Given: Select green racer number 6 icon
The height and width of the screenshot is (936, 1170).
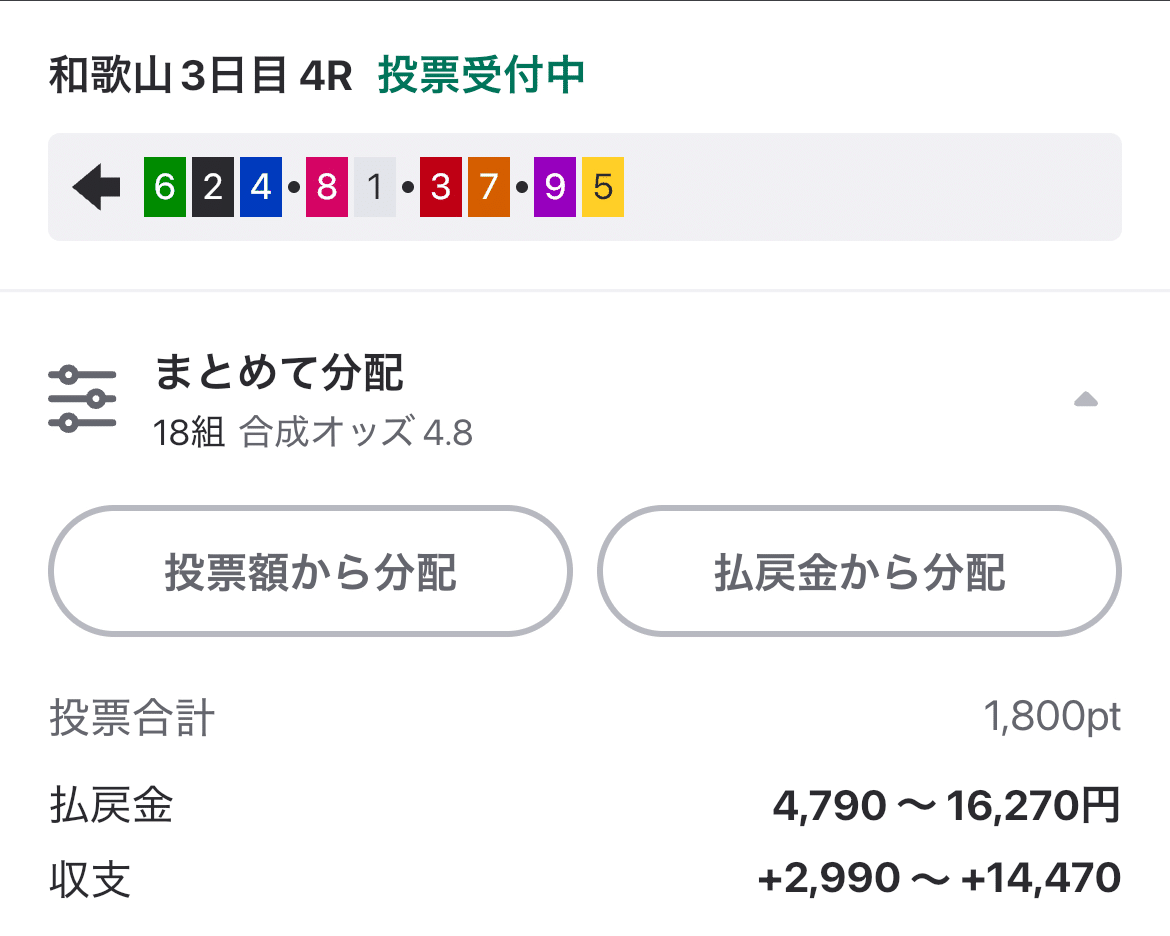Looking at the screenshot, I should [165, 187].
